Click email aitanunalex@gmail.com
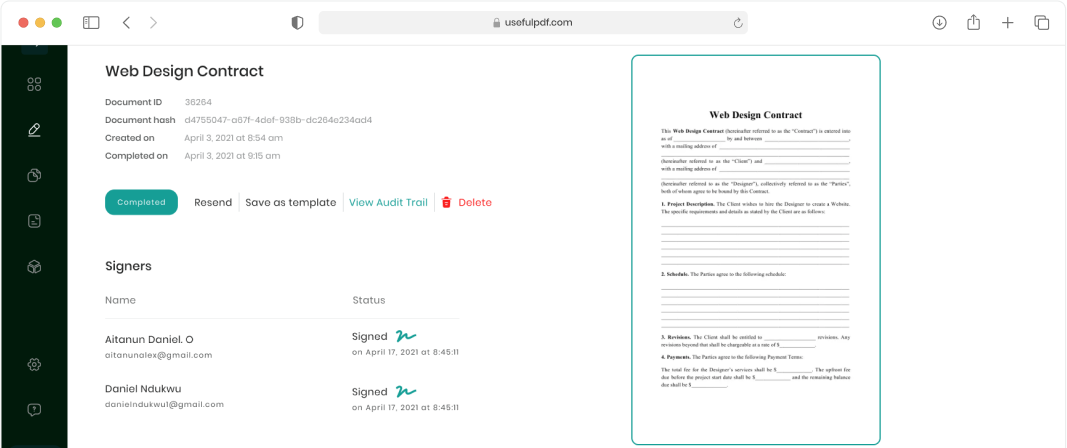 click(159, 355)
